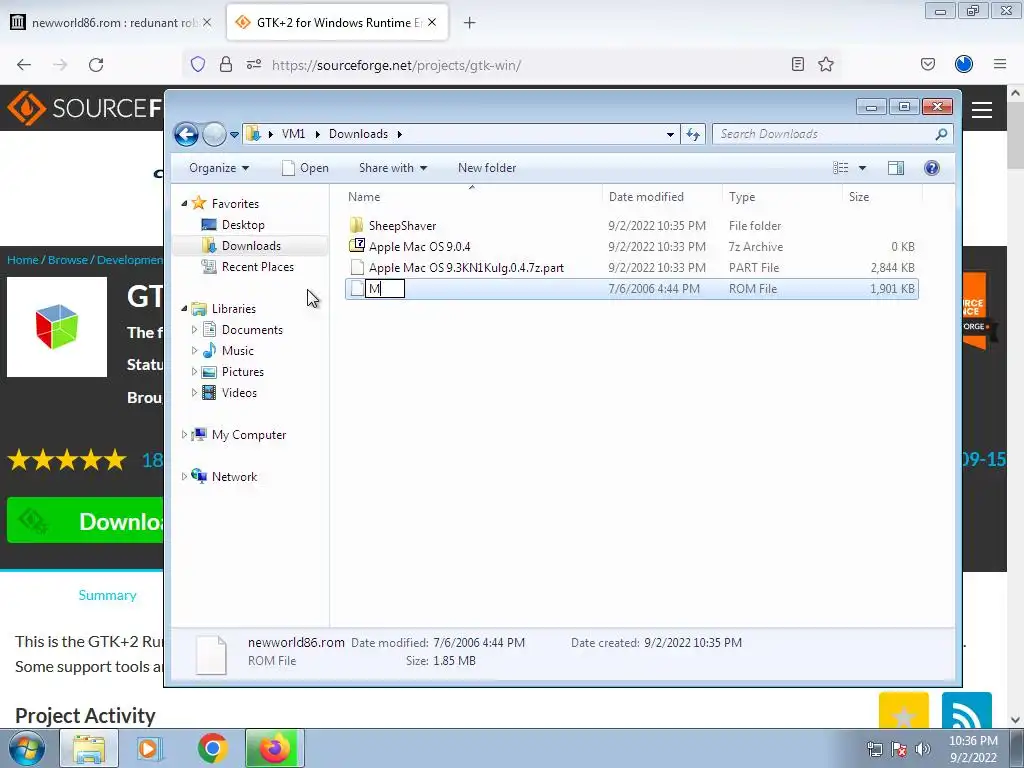Select the SheepShaver folder
1024x768 pixels.
coord(402,225)
